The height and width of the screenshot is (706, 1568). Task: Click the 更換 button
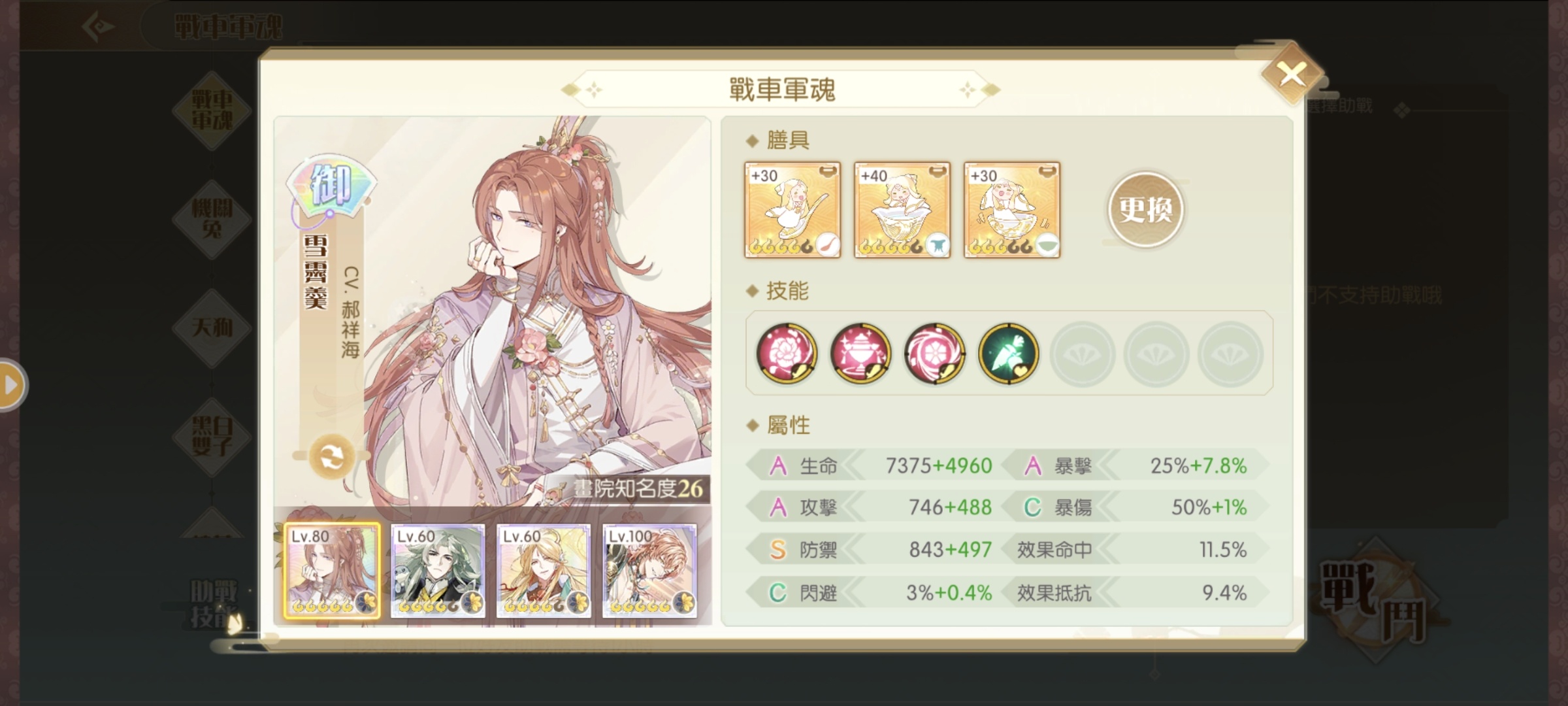[1145, 210]
